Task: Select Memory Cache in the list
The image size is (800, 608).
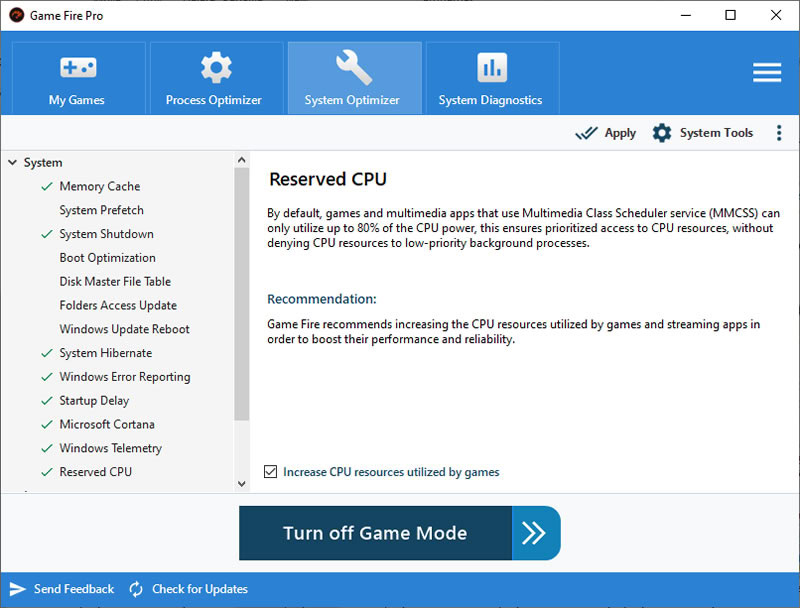Action: 99,186
